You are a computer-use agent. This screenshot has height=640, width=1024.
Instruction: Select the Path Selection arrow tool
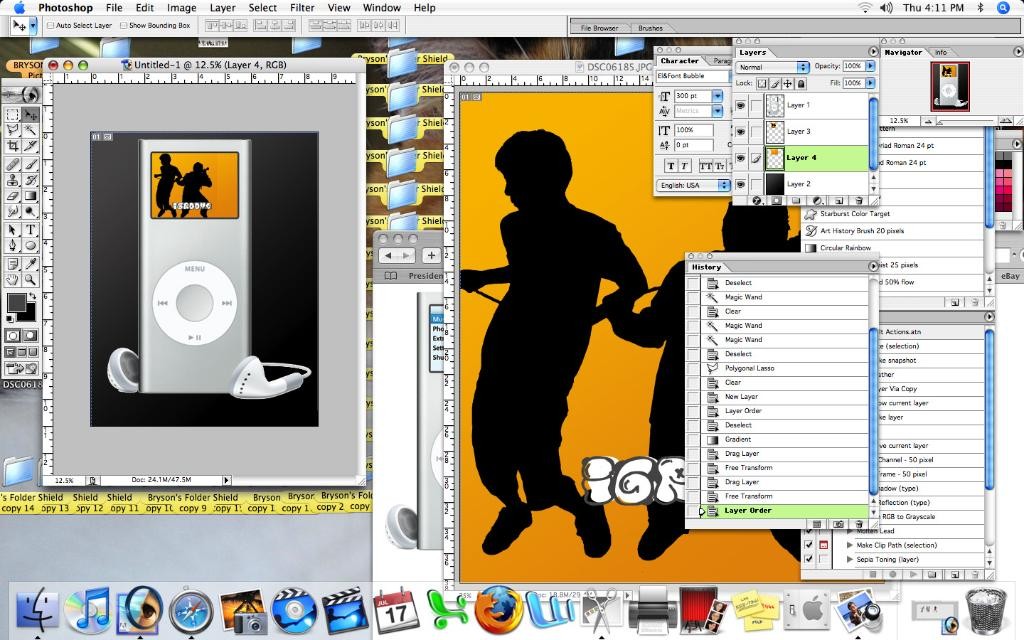tap(12, 229)
